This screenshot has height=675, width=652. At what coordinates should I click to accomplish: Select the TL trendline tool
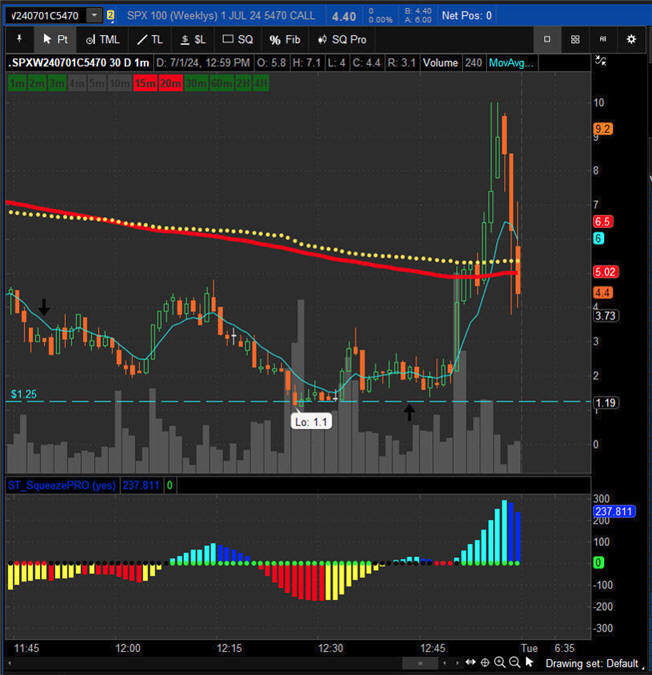pos(149,40)
